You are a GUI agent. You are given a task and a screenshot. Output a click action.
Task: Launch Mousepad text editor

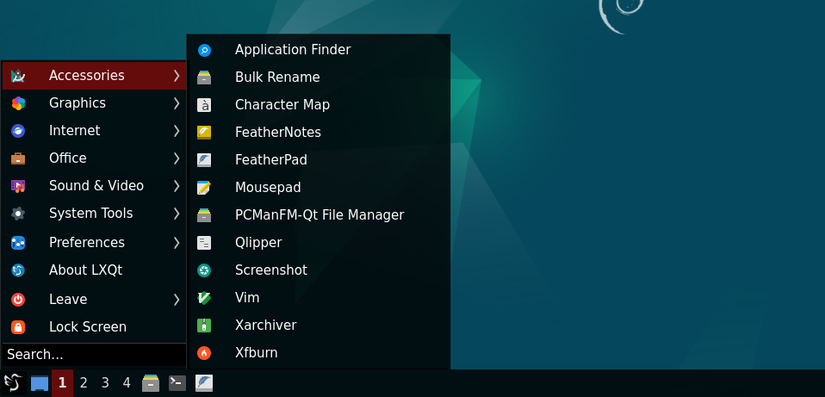tap(318, 187)
